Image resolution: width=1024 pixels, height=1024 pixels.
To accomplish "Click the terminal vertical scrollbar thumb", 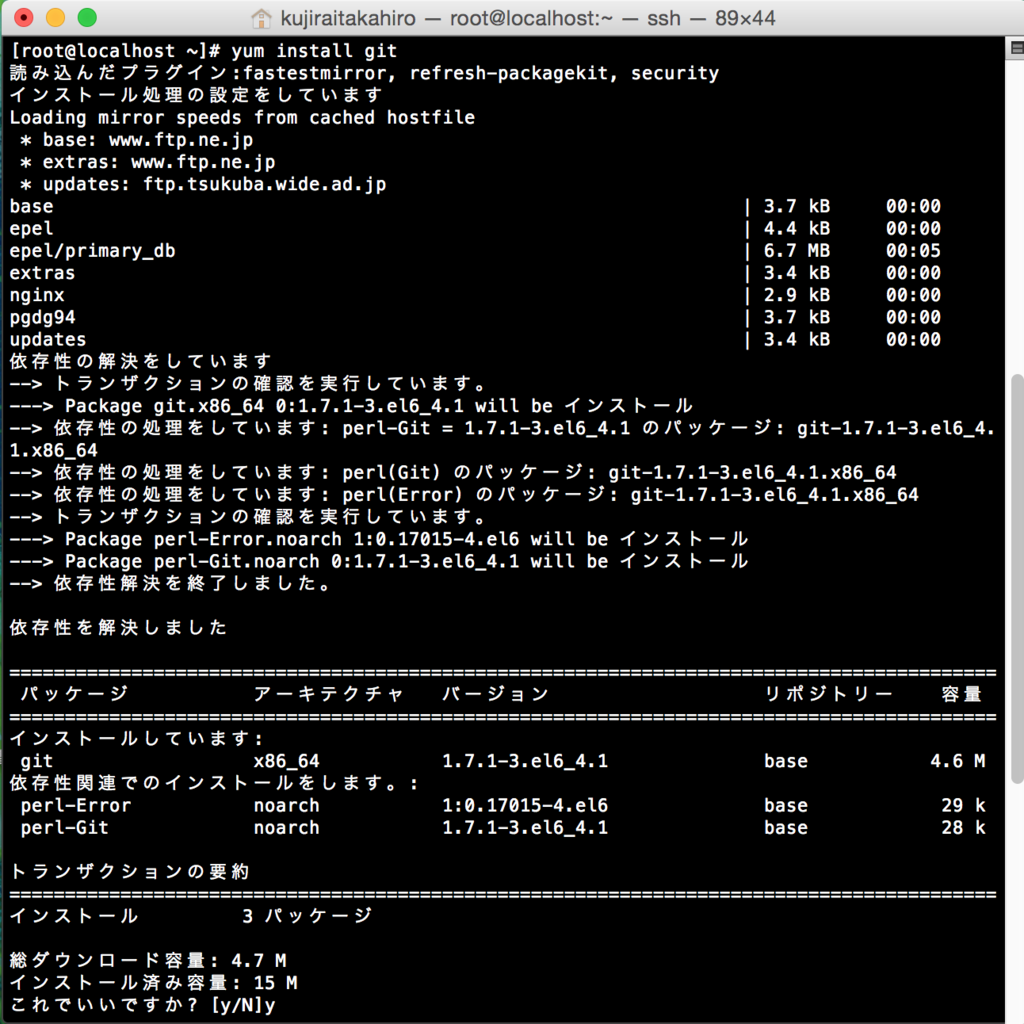I will pyautogui.click(x=1017, y=578).
